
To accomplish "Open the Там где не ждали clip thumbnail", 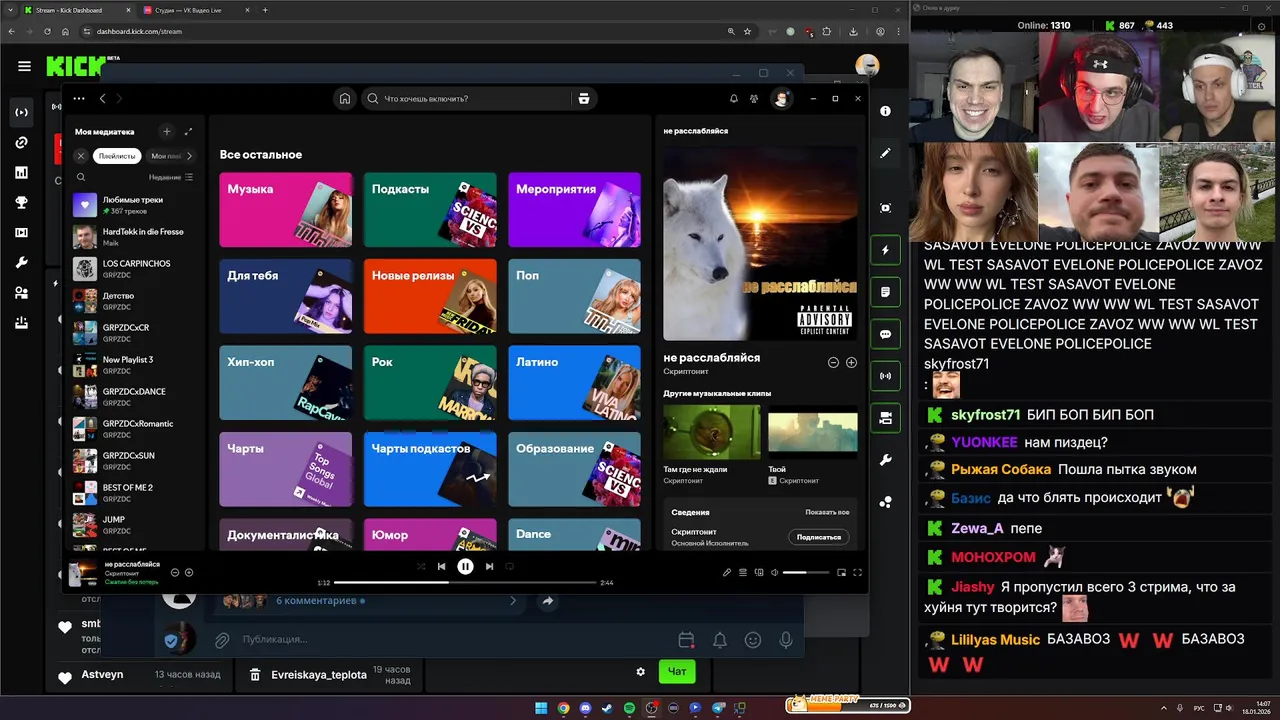I will click(x=711, y=432).
